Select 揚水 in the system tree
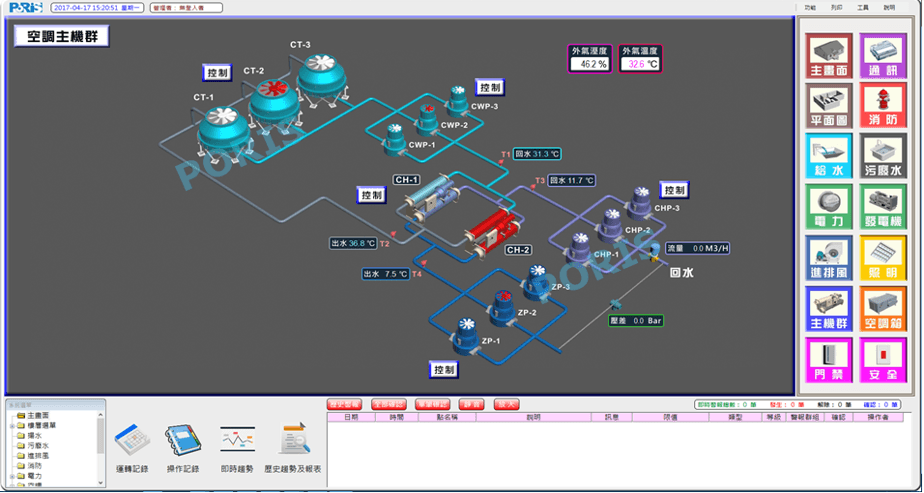 [x=35, y=436]
